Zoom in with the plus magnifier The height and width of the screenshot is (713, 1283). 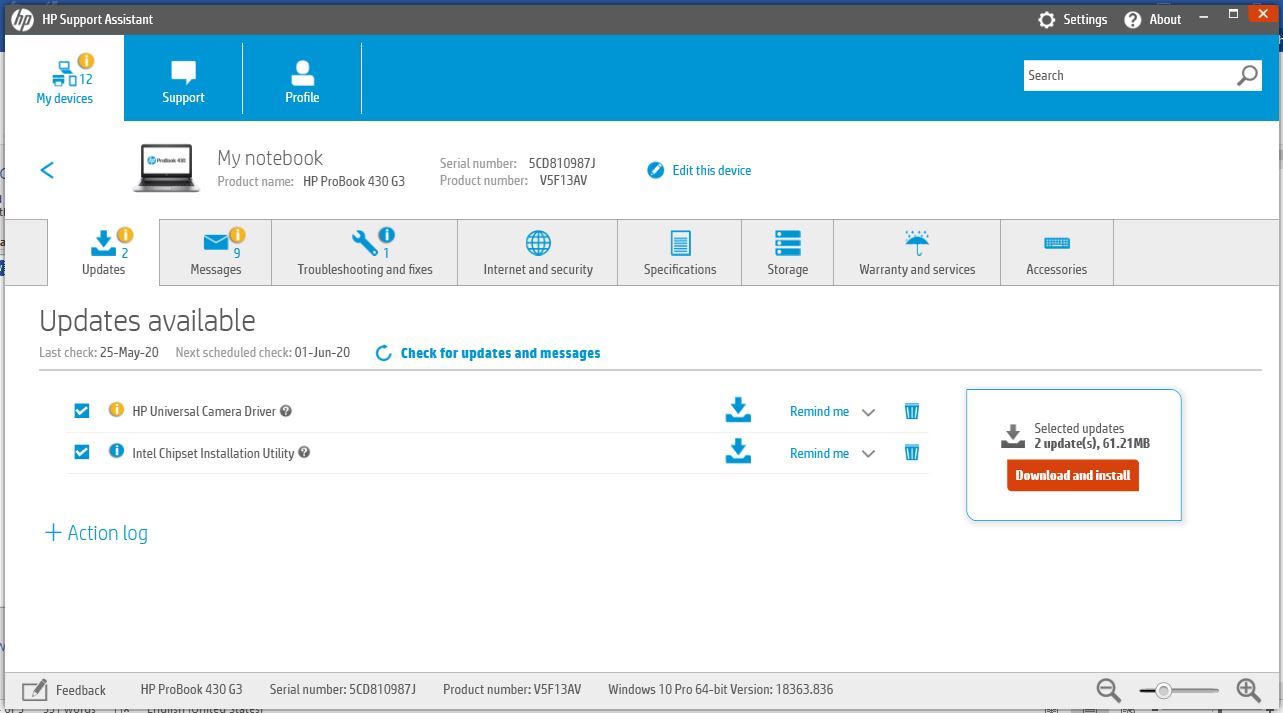pyautogui.click(x=1248, y=690)
